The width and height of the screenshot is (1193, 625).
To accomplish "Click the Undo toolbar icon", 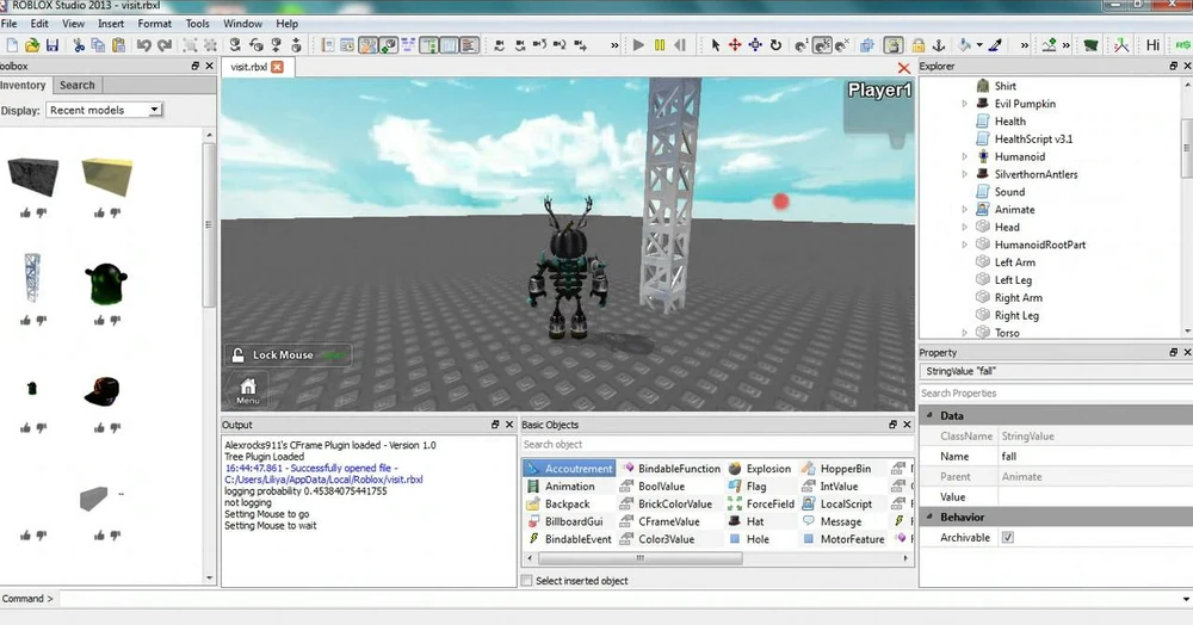I will click(x=143, y=45).
